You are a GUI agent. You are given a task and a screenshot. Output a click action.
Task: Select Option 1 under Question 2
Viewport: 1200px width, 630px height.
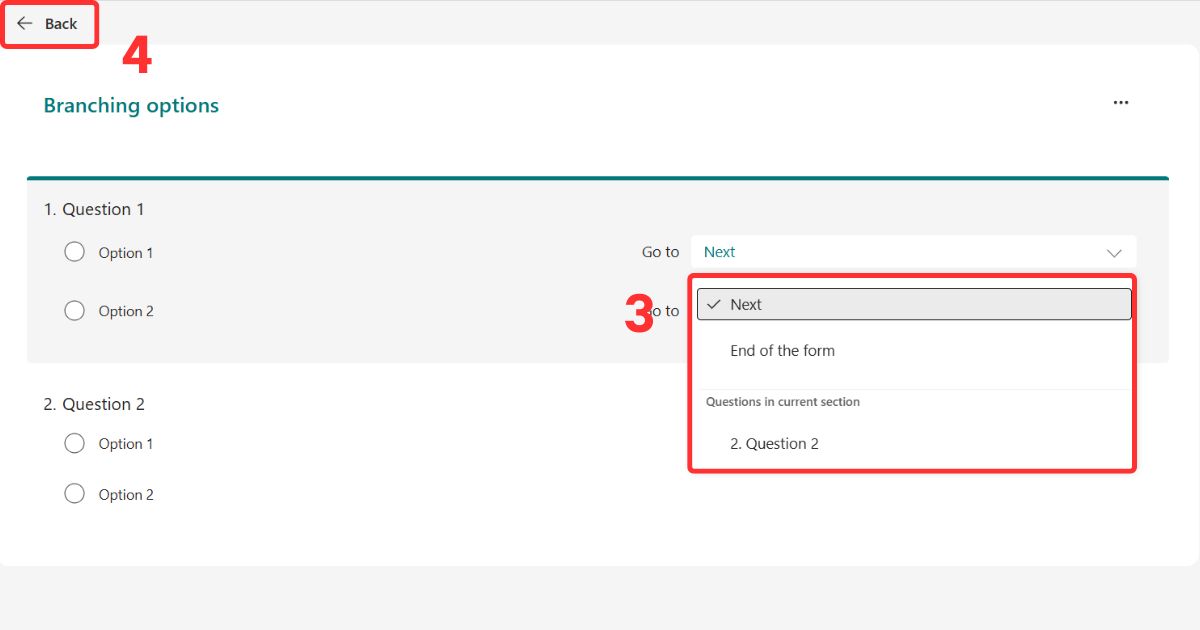tap(74, 443)
